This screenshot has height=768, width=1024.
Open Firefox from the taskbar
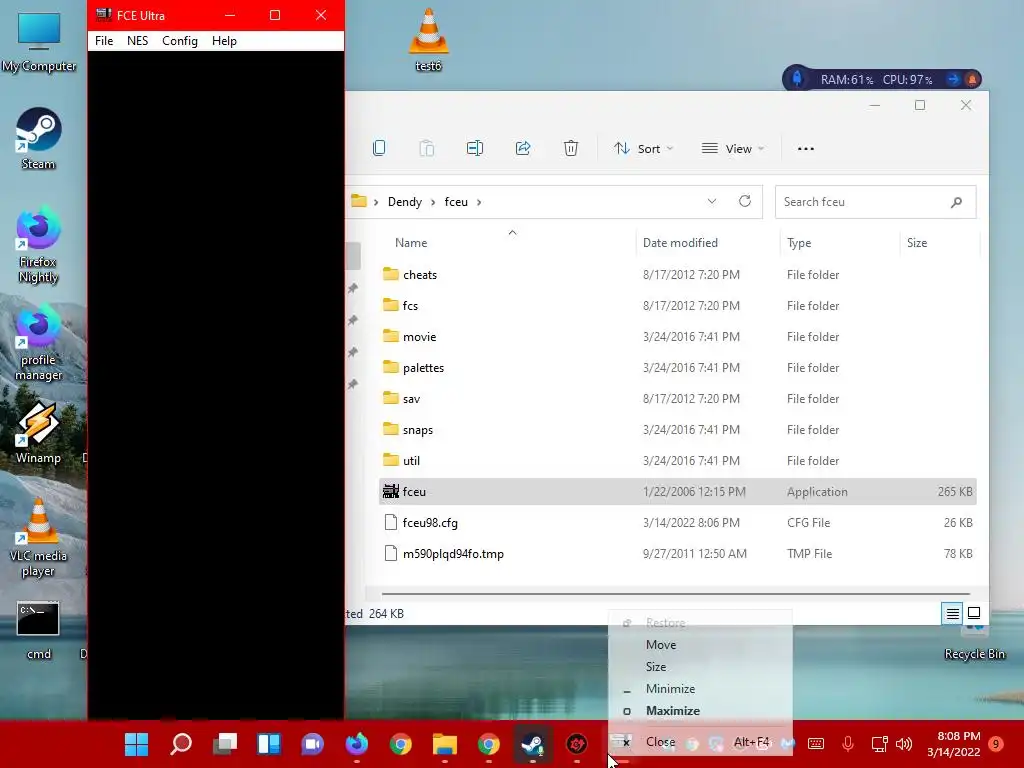pyautogui.click(x=357, y=744)
